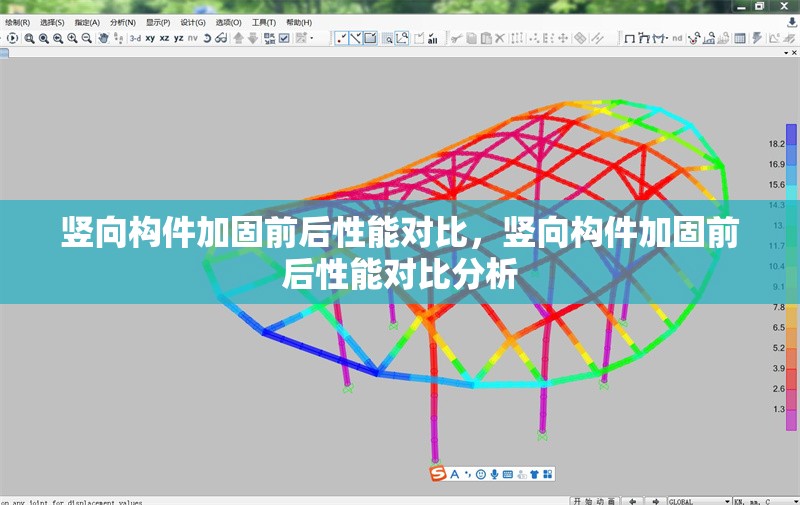This screenshot has height=505, width=800.
Task: Click the Sogou skin shirt icon
Action: (534, 474)
